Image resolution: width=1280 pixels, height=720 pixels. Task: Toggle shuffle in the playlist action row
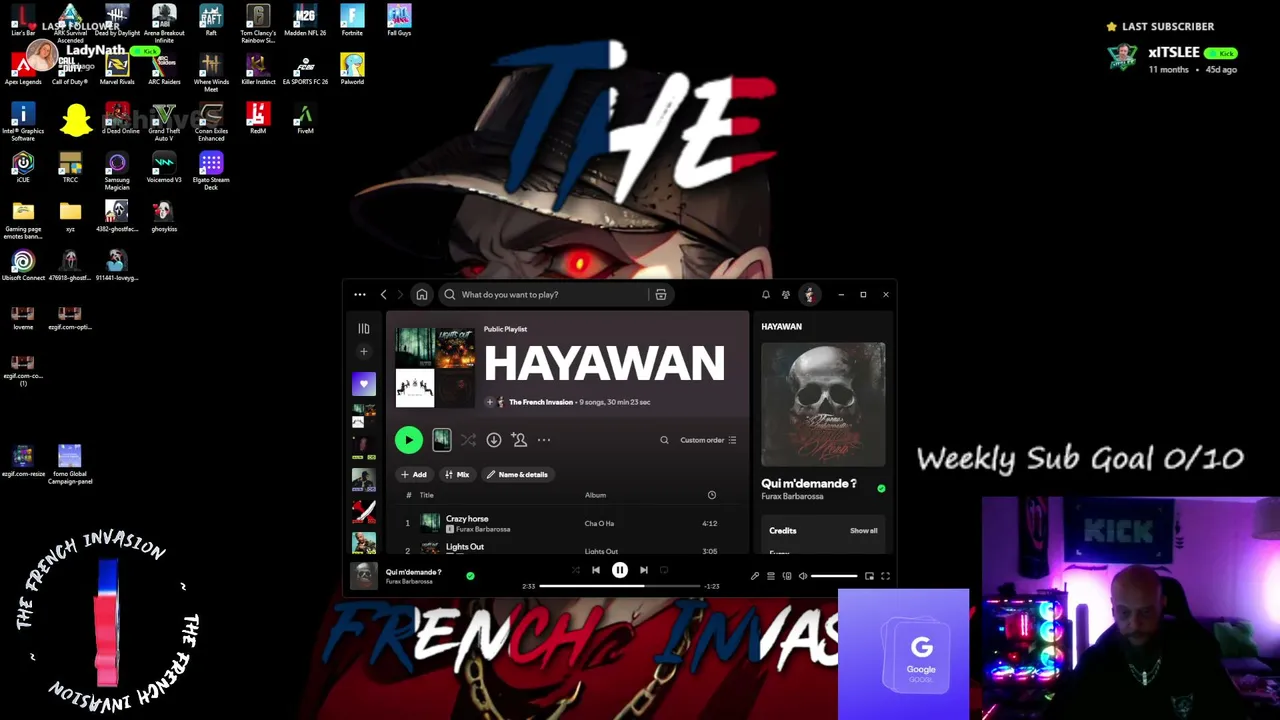[468, 440]
